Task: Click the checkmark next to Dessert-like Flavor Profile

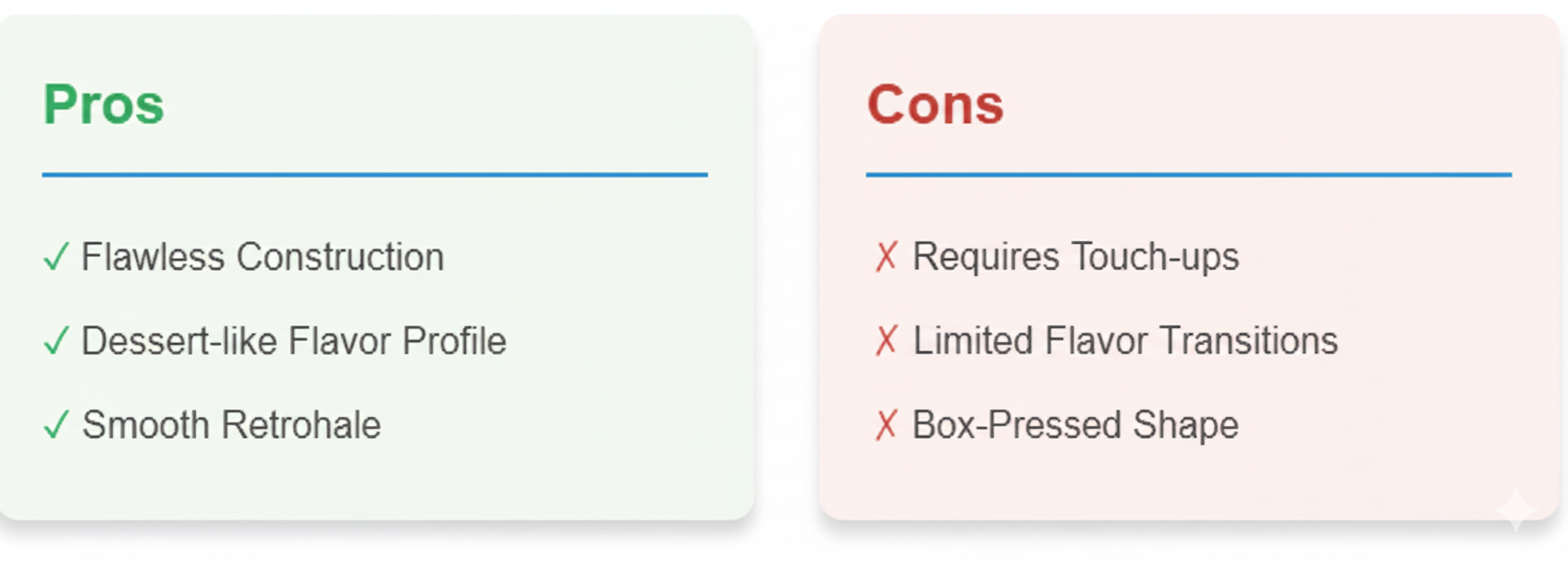Action: coord(55,341)
